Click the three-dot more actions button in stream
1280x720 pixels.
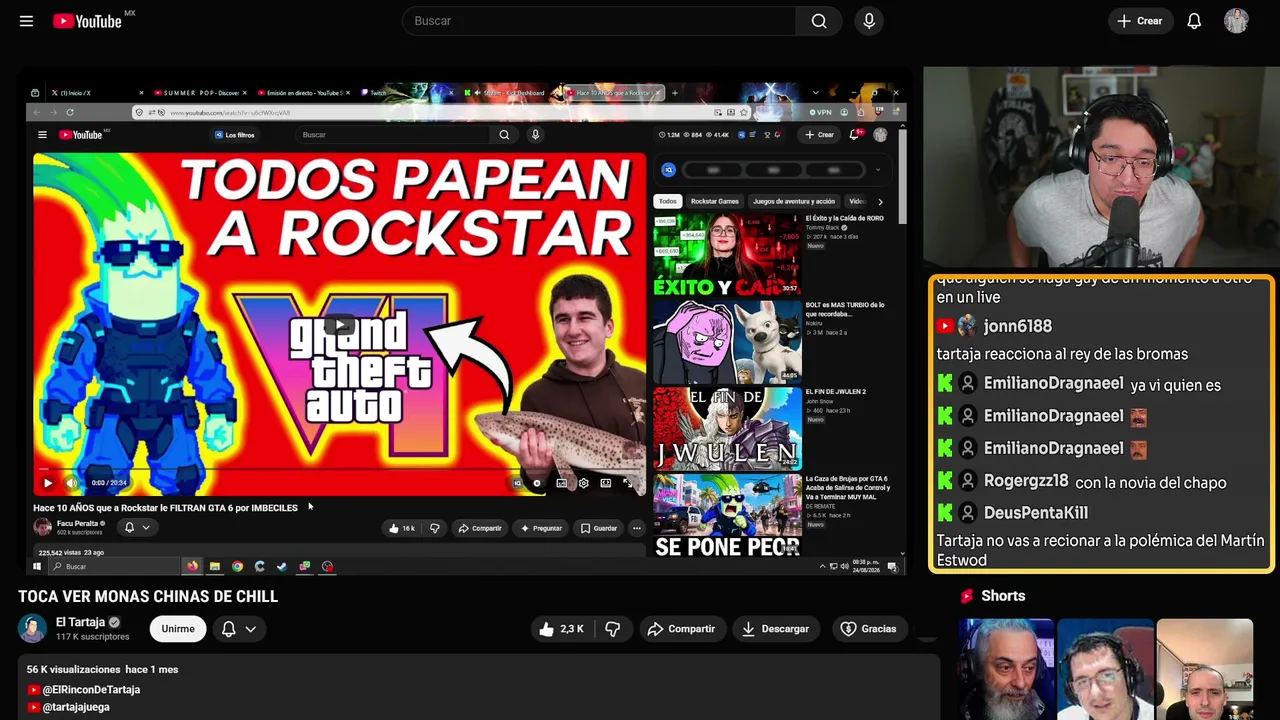coord(637,528)
